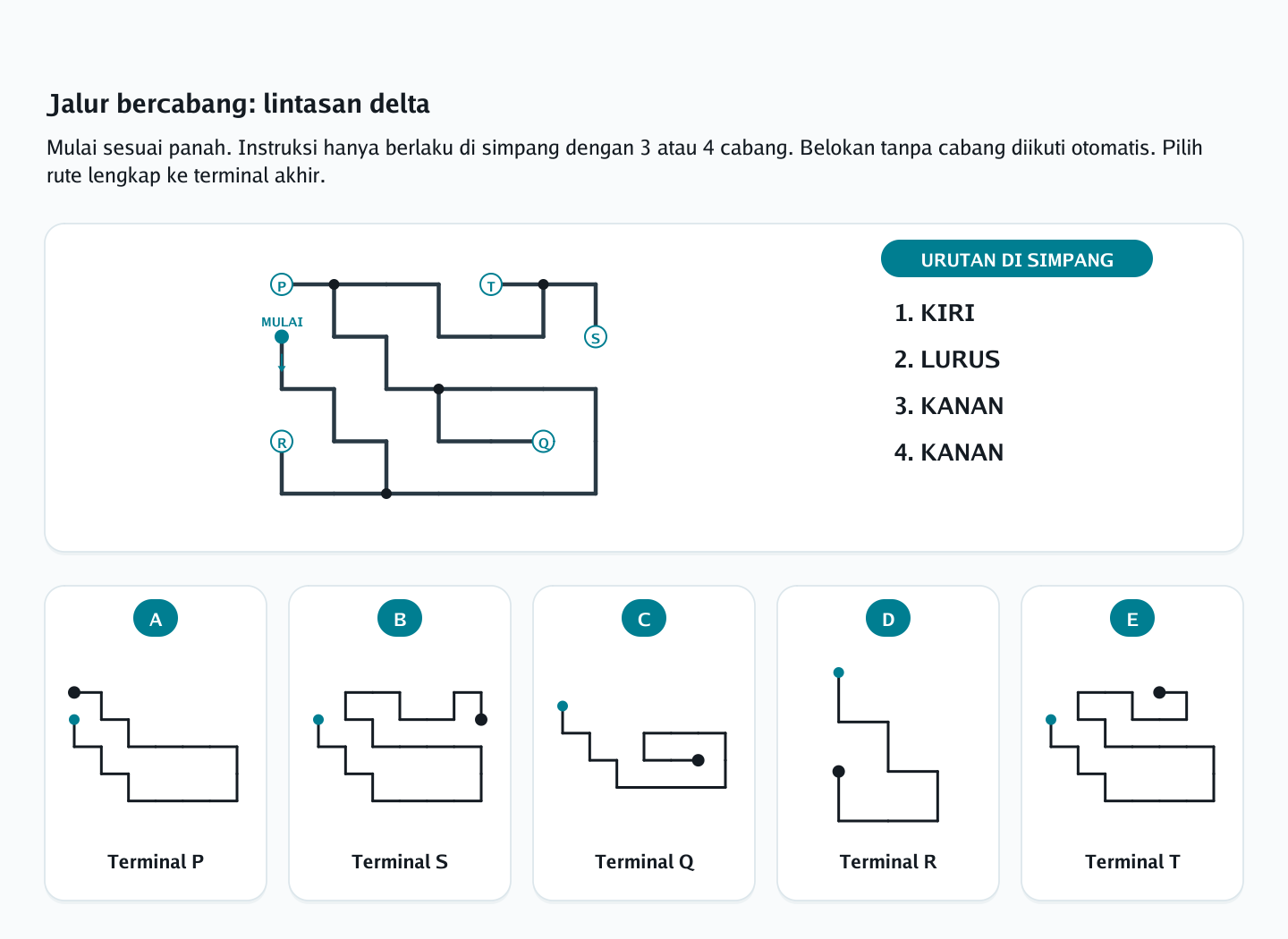This screenshot has width=1288, height=939.
Task: Choose the Terminal Q route thumbnail
Action: [644, 746]
